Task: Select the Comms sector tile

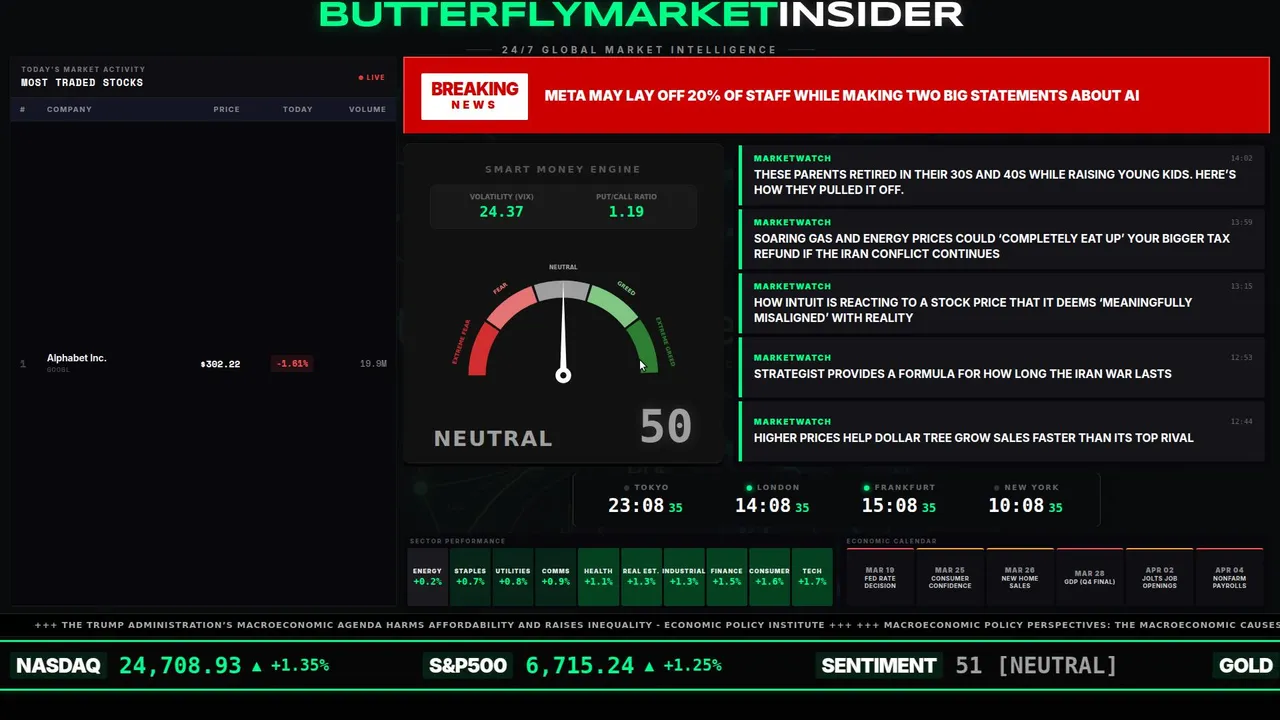Action: click(555, 577)
